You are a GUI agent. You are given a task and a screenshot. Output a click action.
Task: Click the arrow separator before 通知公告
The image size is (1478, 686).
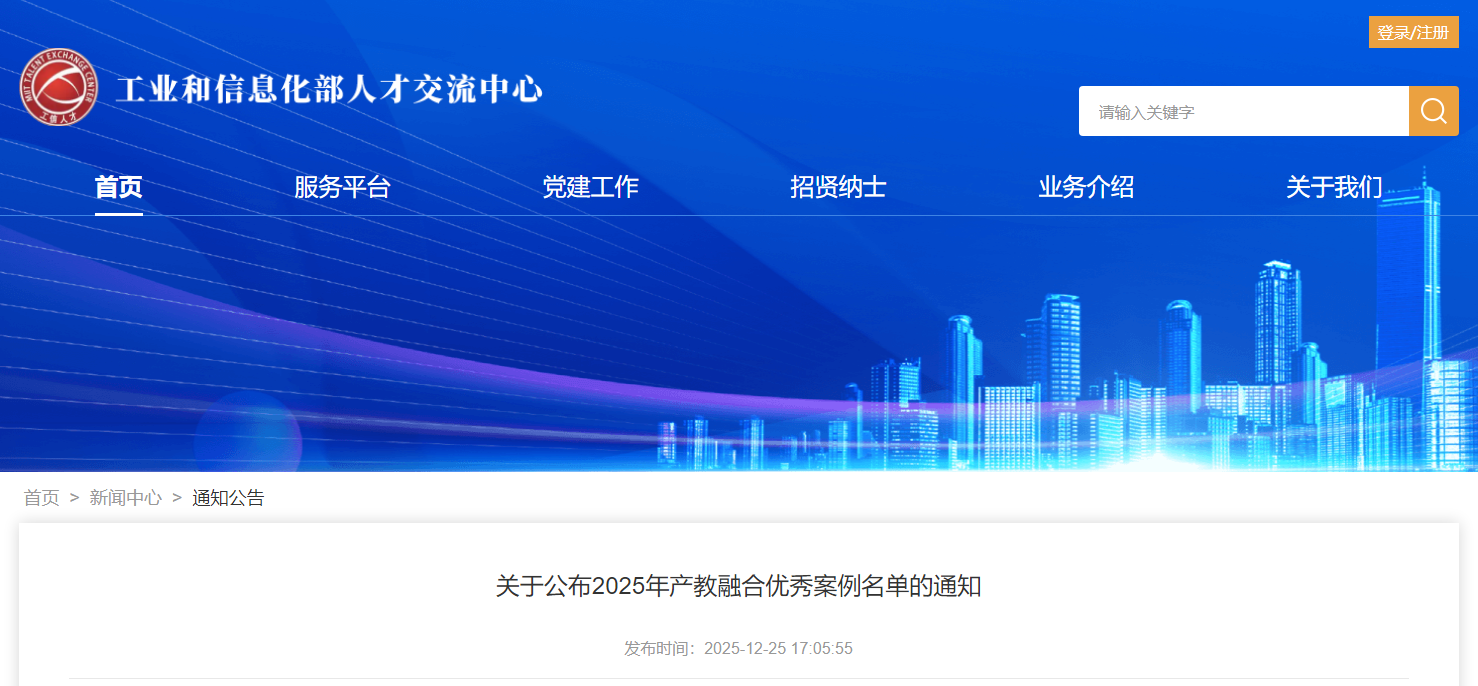177,498
